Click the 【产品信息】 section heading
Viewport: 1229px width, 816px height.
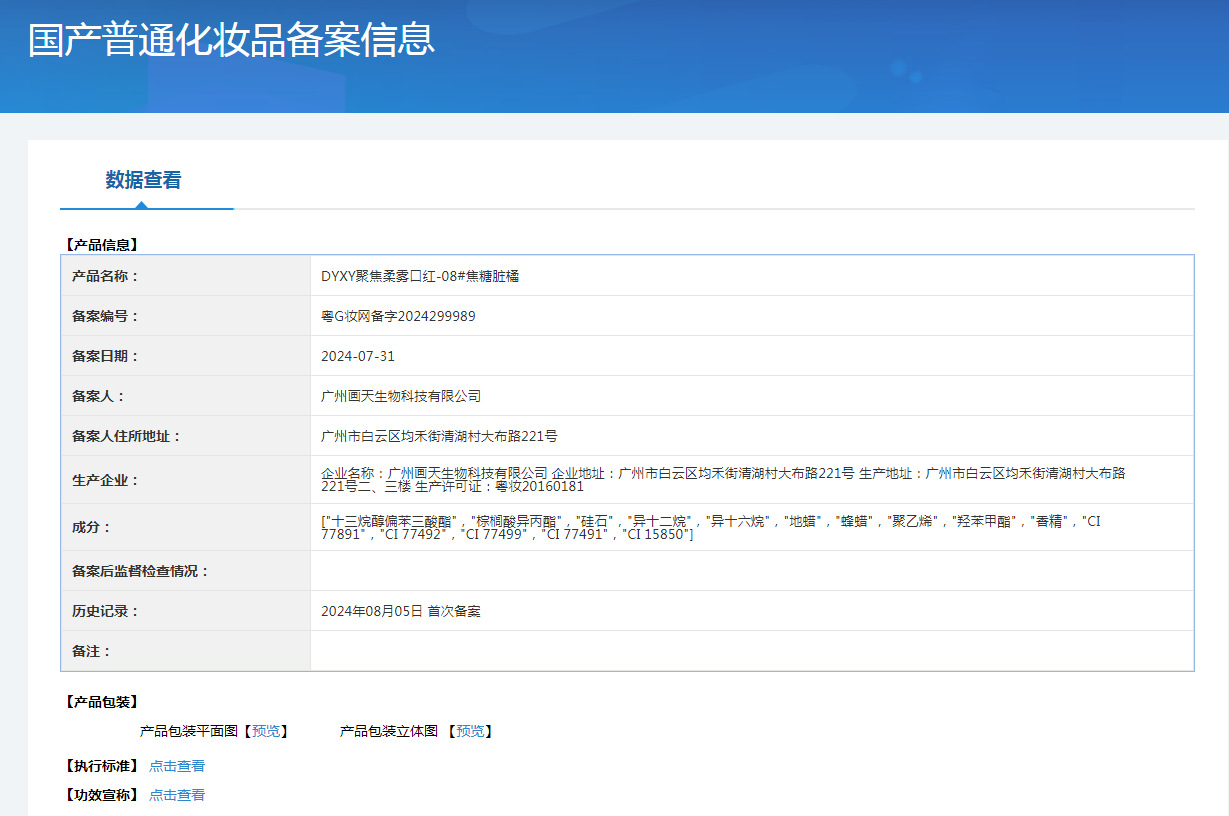coord(101,244)
